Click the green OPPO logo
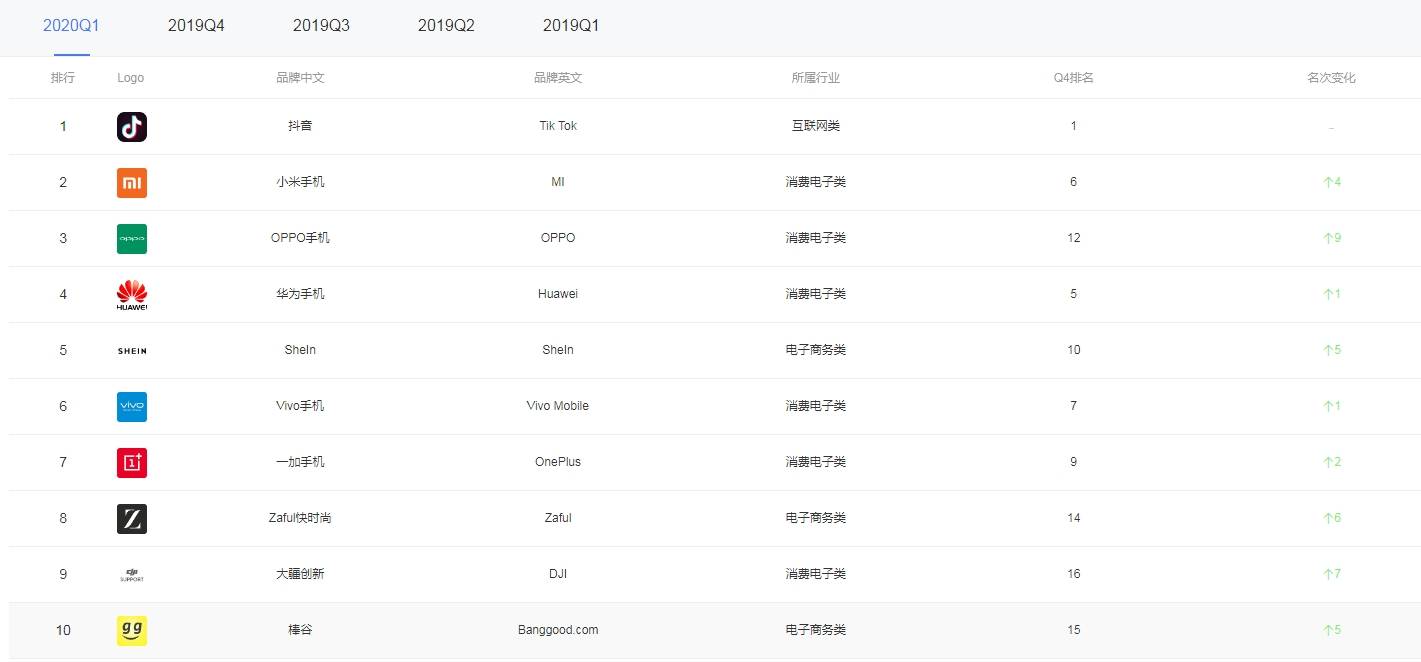 click(132, 239)
